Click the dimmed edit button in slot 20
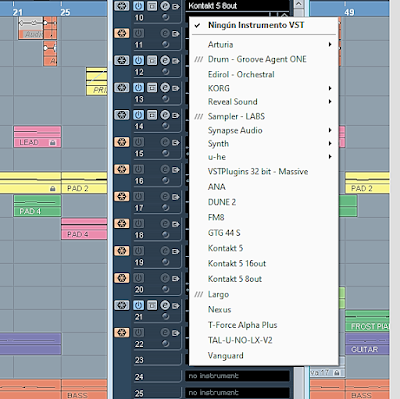This screenshot has height=399, width=400. pos(165,278)
